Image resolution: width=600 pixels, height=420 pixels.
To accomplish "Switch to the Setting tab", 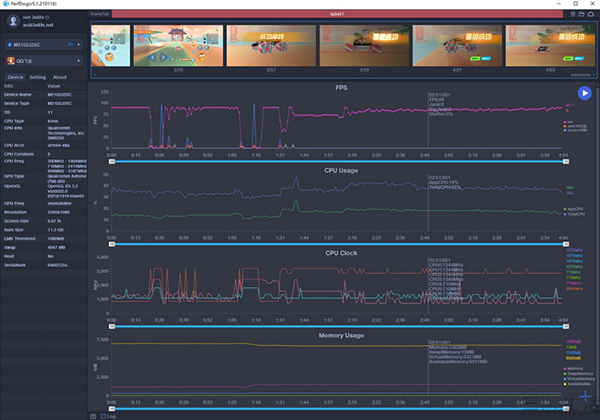I will coord(37,76).
